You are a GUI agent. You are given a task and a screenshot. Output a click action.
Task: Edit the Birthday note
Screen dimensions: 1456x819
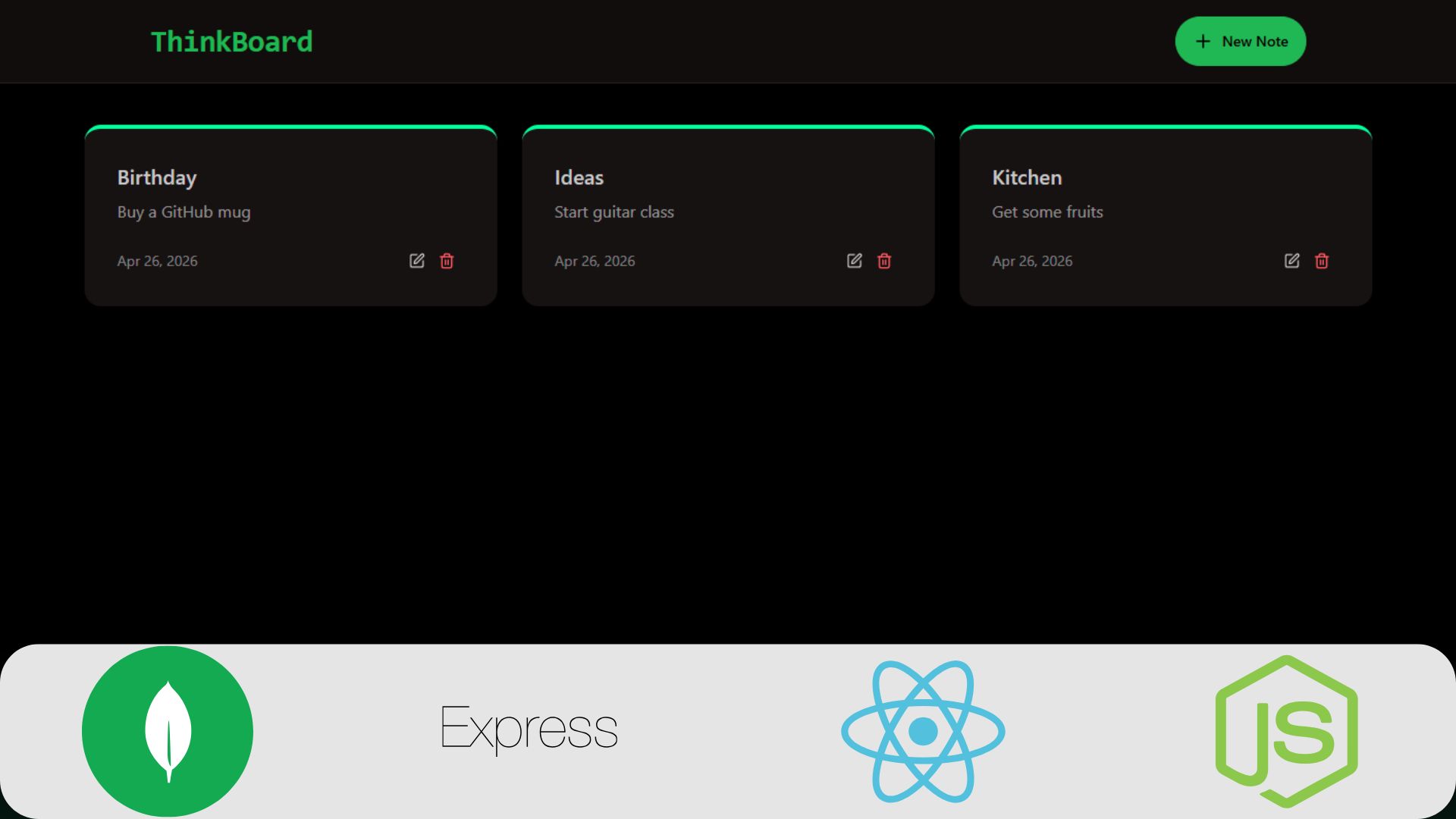417,261
